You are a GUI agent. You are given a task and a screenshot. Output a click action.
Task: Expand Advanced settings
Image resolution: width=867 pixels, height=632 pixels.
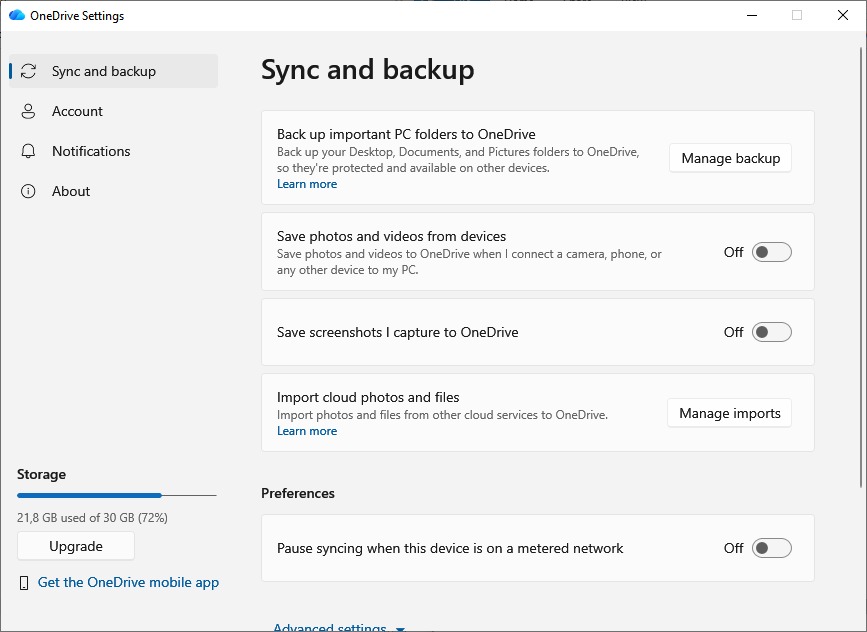click(x=339, y=628)
